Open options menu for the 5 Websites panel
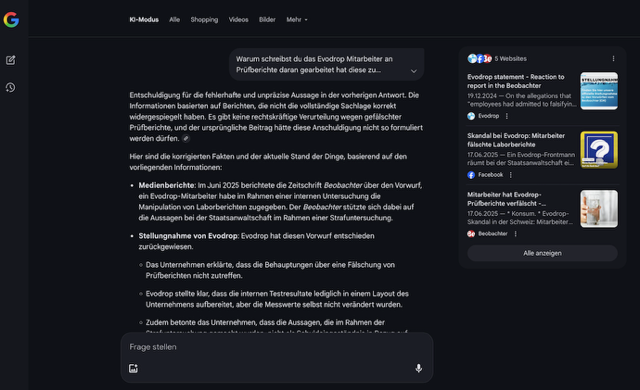 [x=613, y=59]
